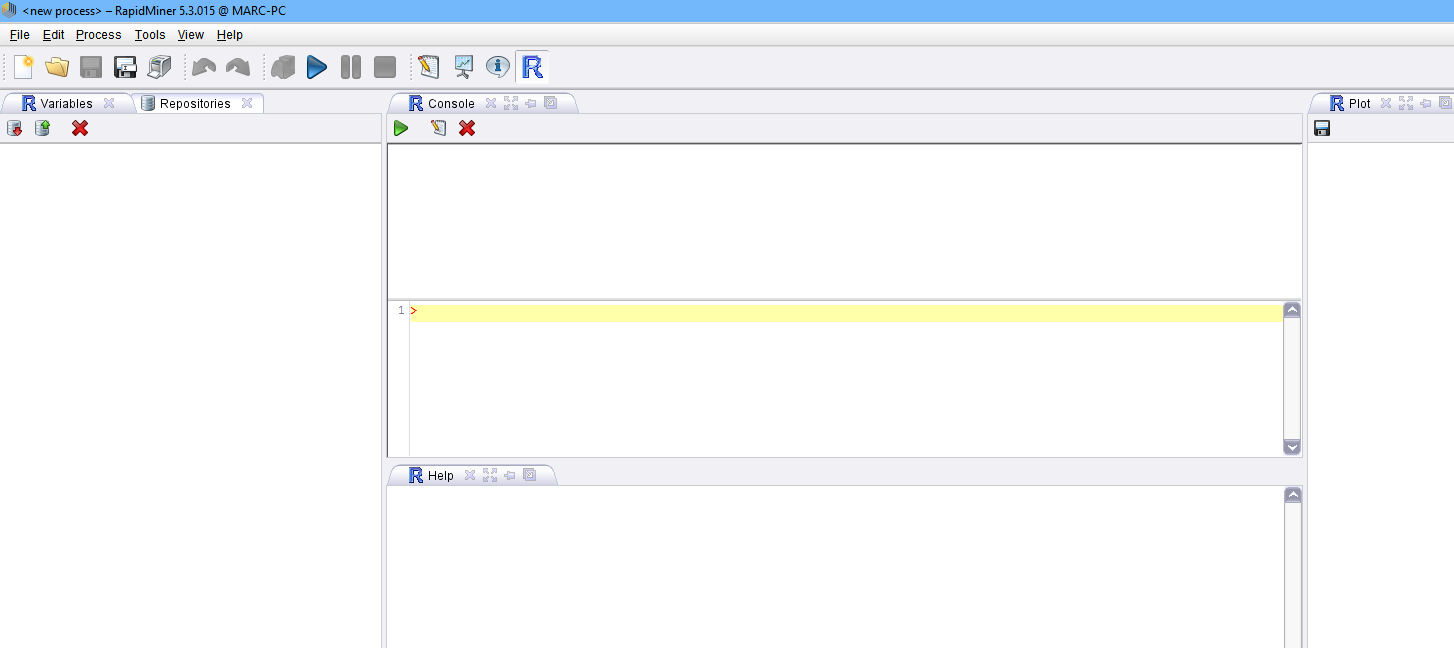Open the Tools menu
Screen dimensions: 1454x648
click(150, 34)
